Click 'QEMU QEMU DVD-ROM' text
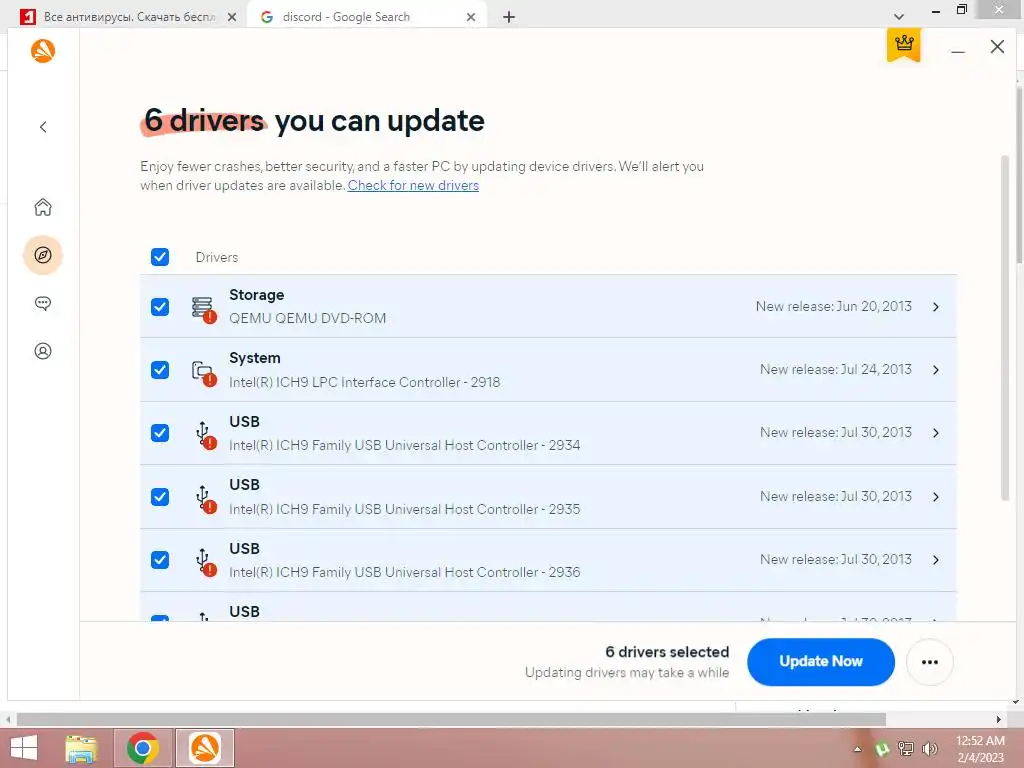Screen dimensions: 1024x768 (x=308, y=318)
